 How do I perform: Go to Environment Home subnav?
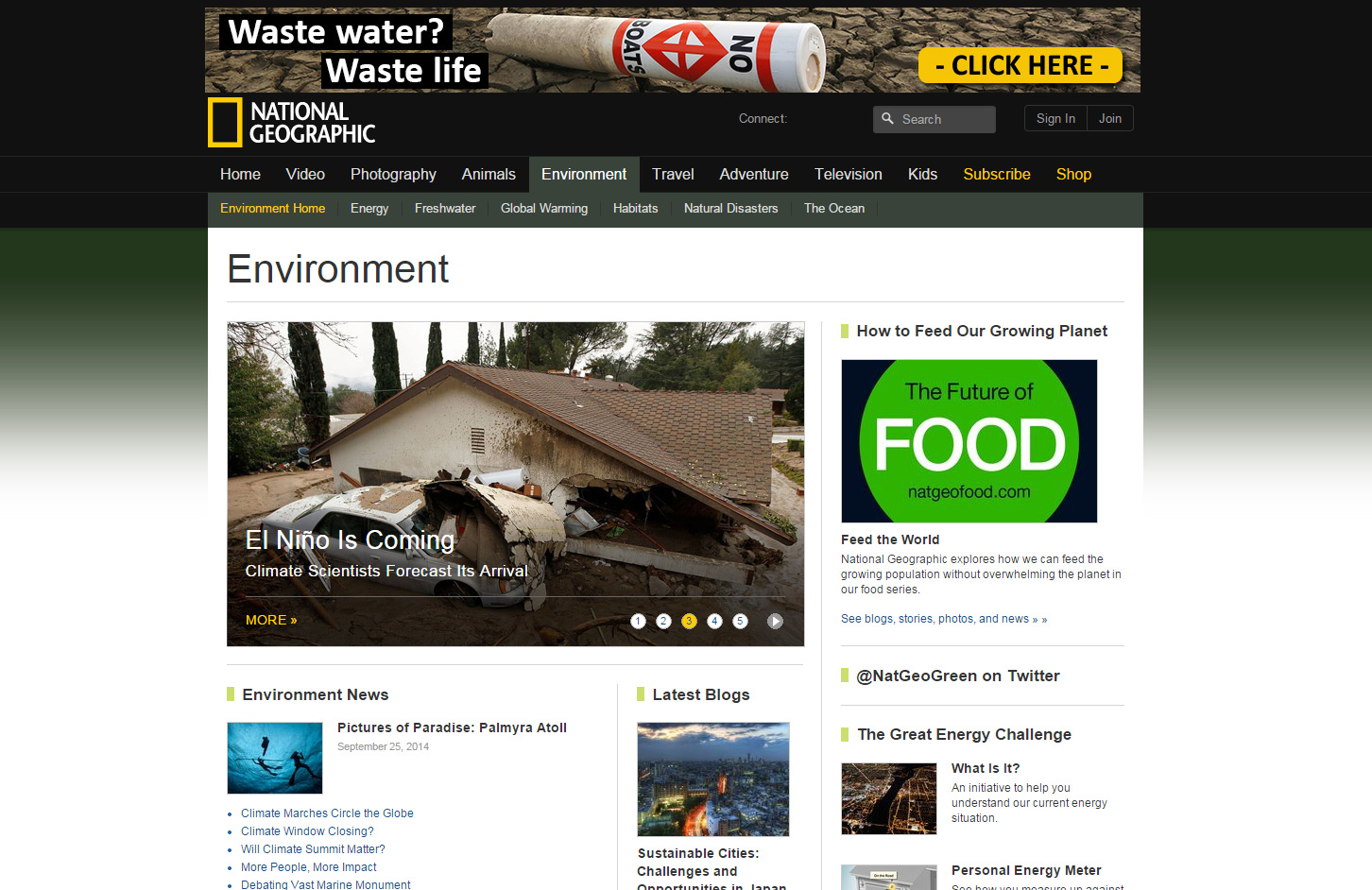click(x=272, y=208)
